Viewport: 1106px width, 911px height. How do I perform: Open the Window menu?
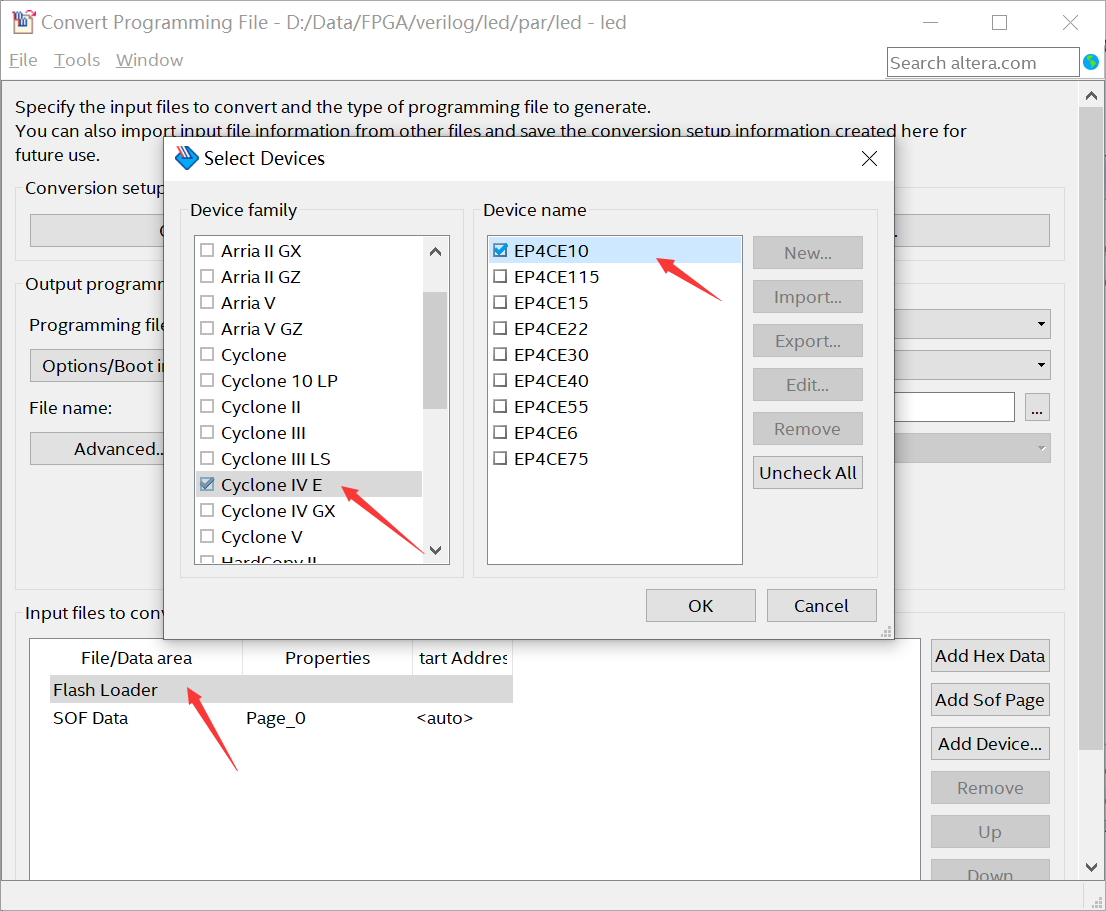click(x=150, y=61)
